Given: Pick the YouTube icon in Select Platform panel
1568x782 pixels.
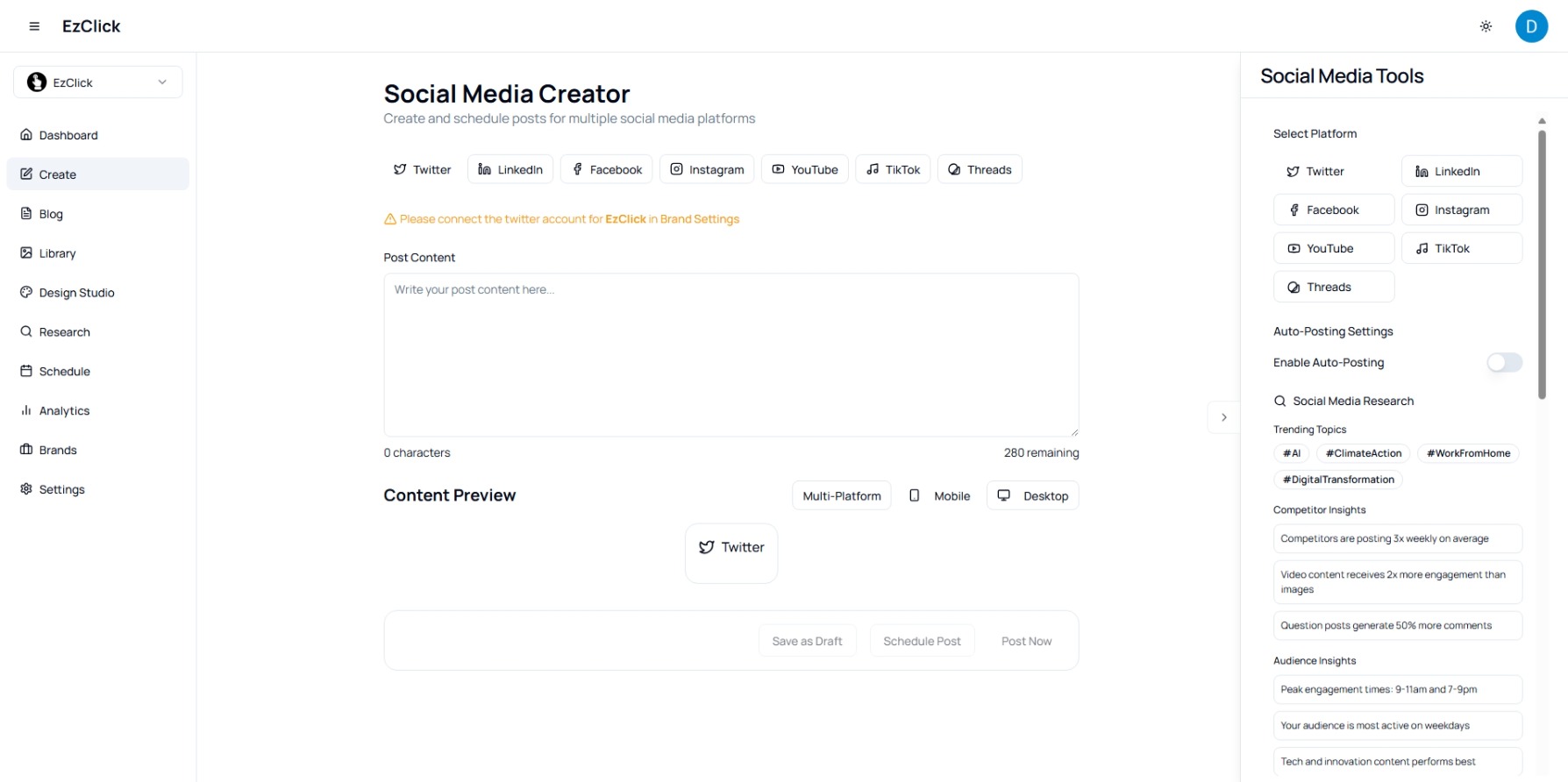Looking at the screenshot, I should tap(1294, 249).
